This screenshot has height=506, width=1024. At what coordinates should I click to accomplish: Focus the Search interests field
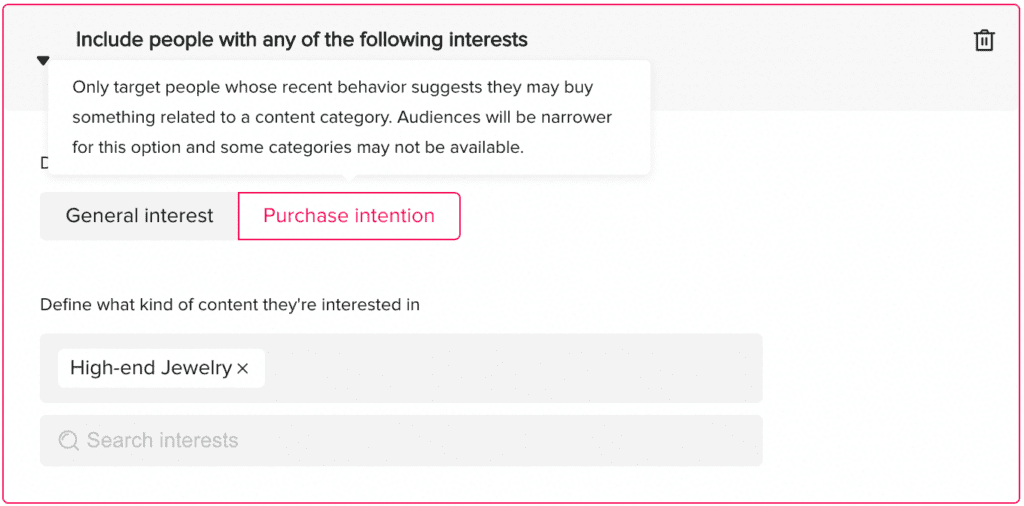401,441
